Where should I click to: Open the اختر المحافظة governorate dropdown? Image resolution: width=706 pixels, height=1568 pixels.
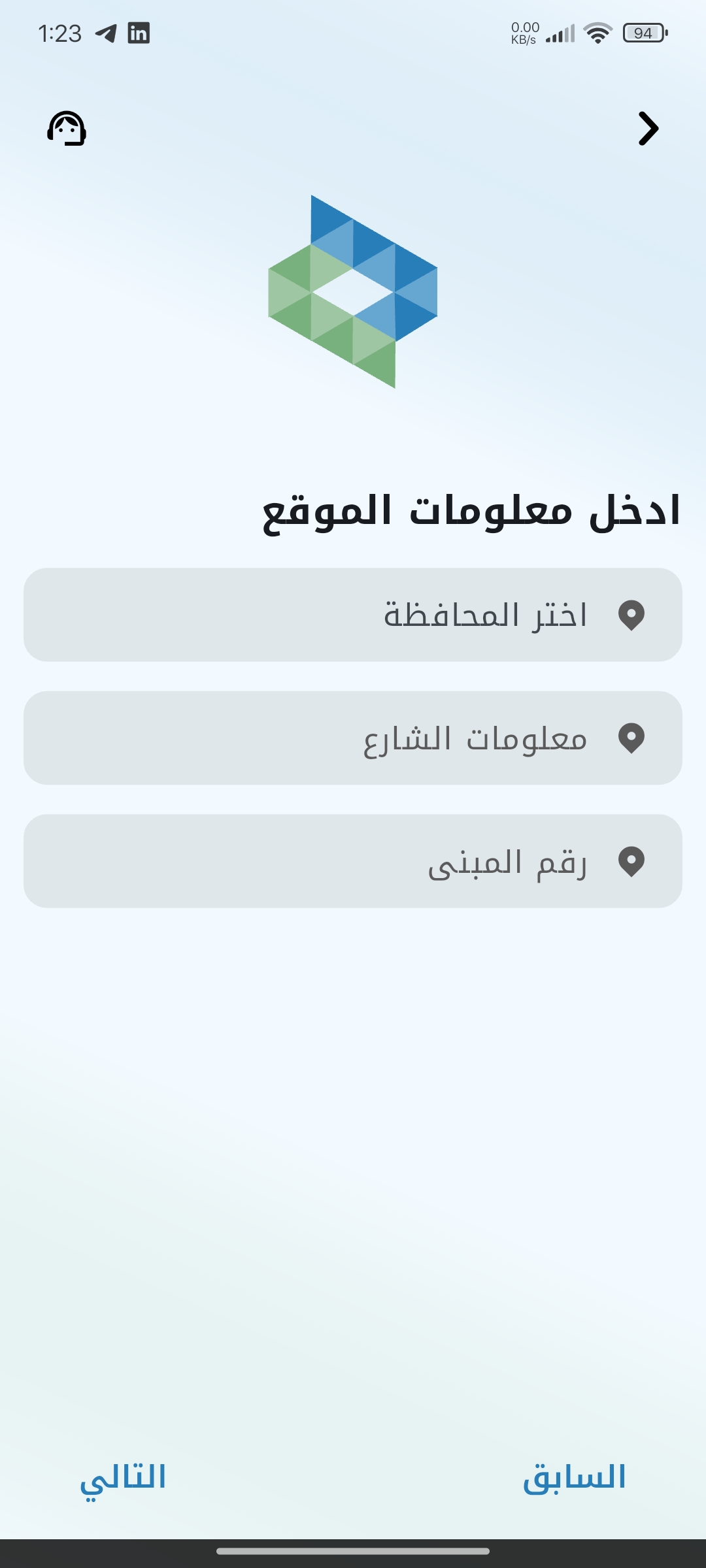click(x=353, y=615)
